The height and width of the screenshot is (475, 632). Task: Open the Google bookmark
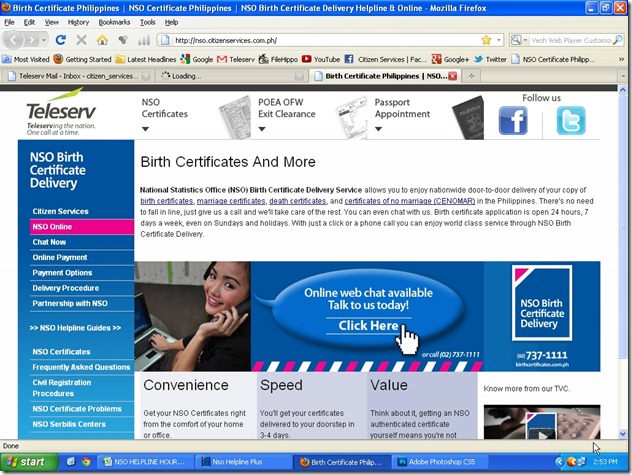coord(197,59)
